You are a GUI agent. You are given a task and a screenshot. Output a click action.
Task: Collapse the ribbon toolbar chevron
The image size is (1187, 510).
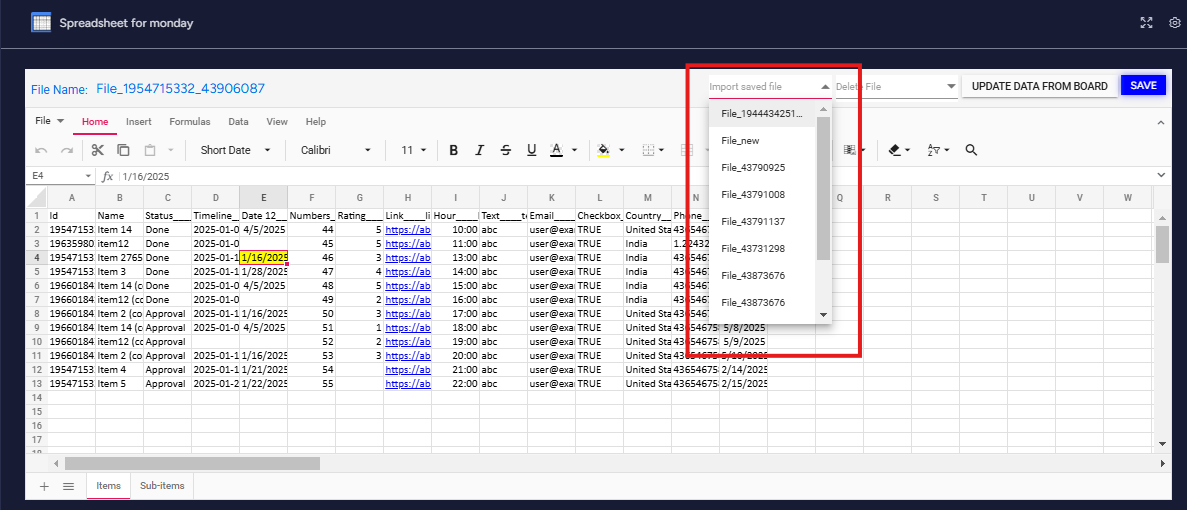[1161, 122]
